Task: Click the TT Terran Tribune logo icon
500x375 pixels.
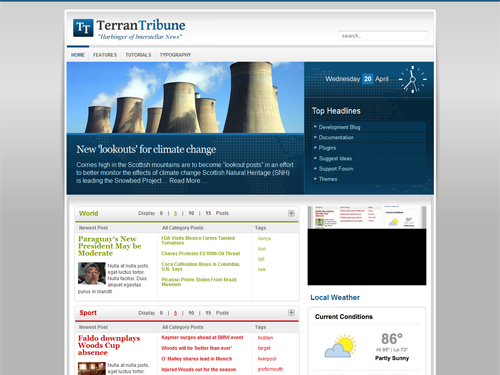Action: tap(83, 28)
